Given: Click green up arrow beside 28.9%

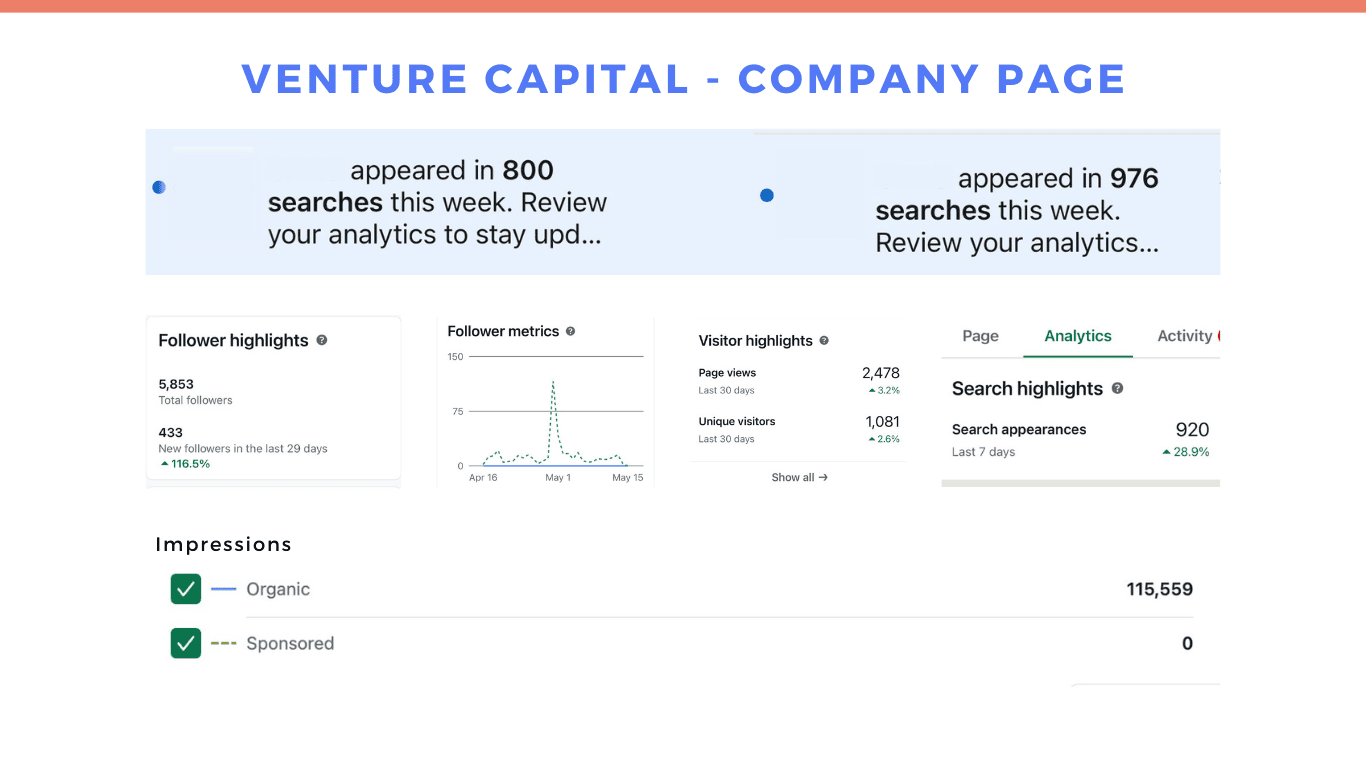Looking at the screenshot, I should [x=1166, y=452].
